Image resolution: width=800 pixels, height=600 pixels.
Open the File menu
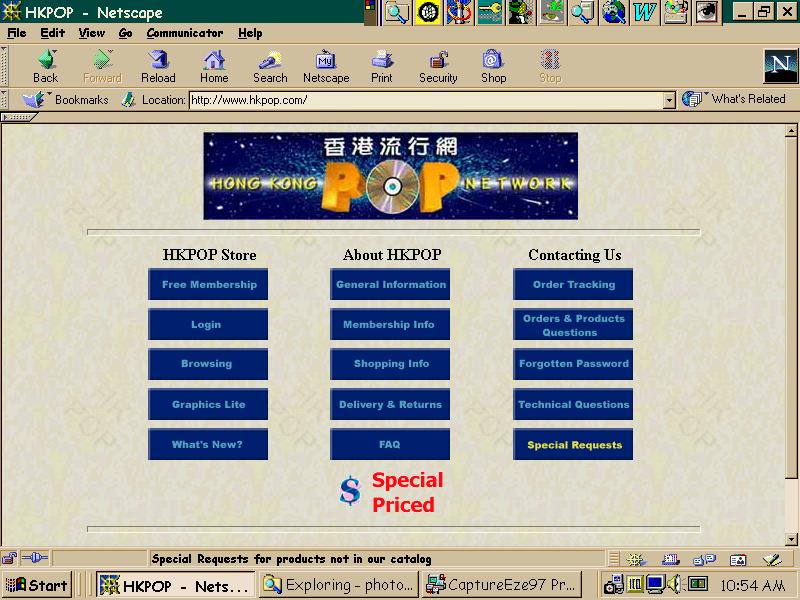(17, 33)
